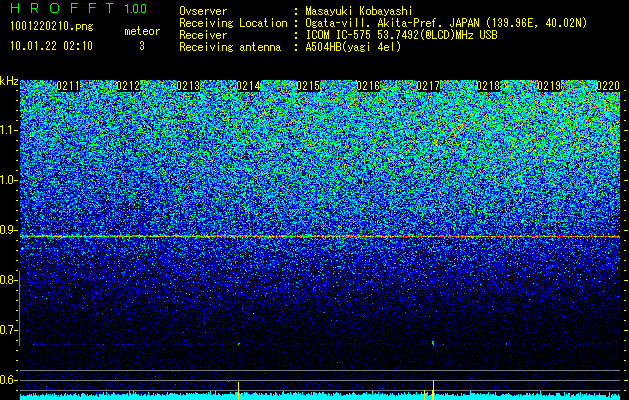Click the 'meteor' count label
The height and width of the screenshot is (400, 629).
(142, 31)
